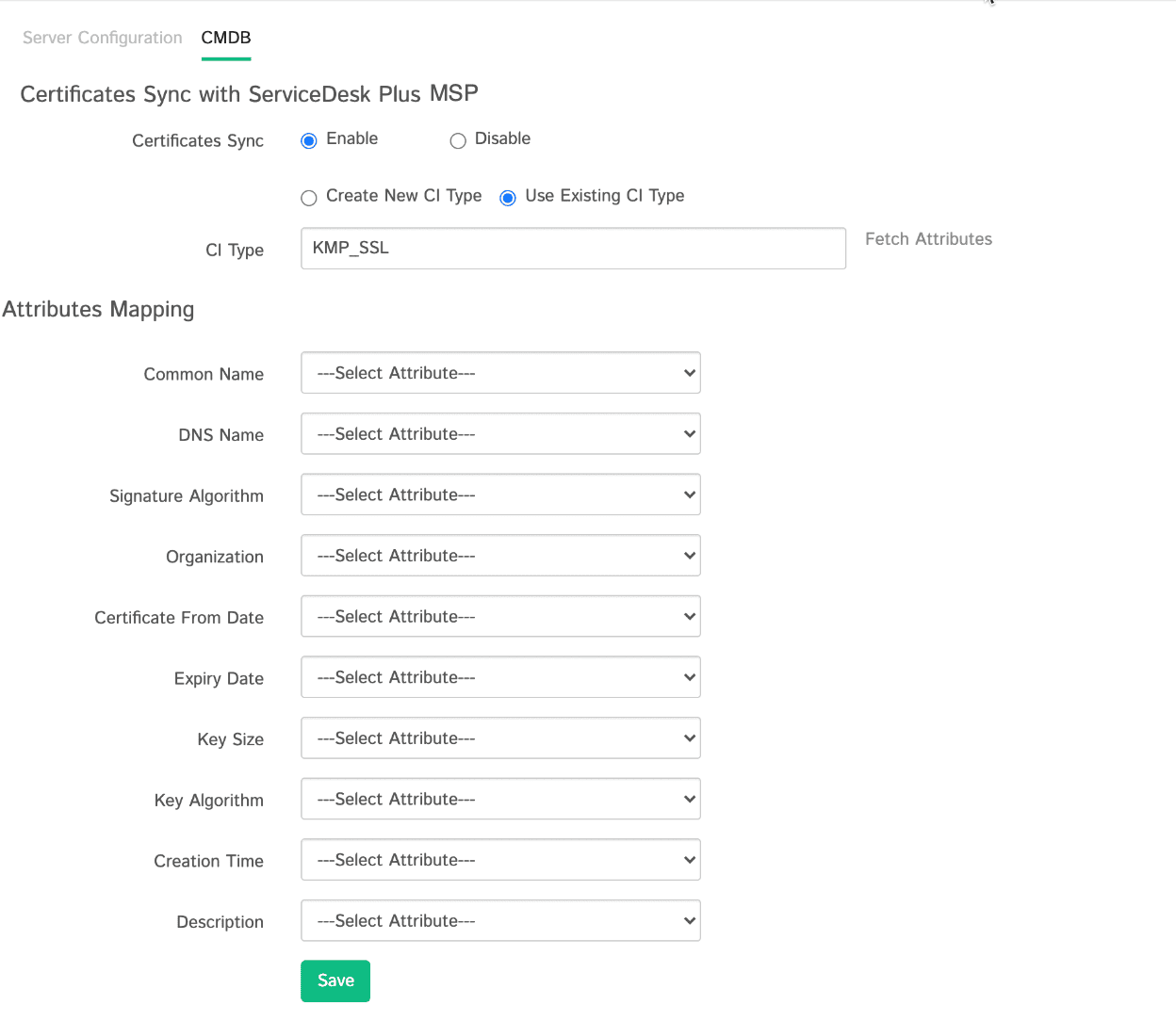Click the Fetch Attributes link
Image resolution: width=1176 pixels, height=1021 pixels.
coord(928,239)
